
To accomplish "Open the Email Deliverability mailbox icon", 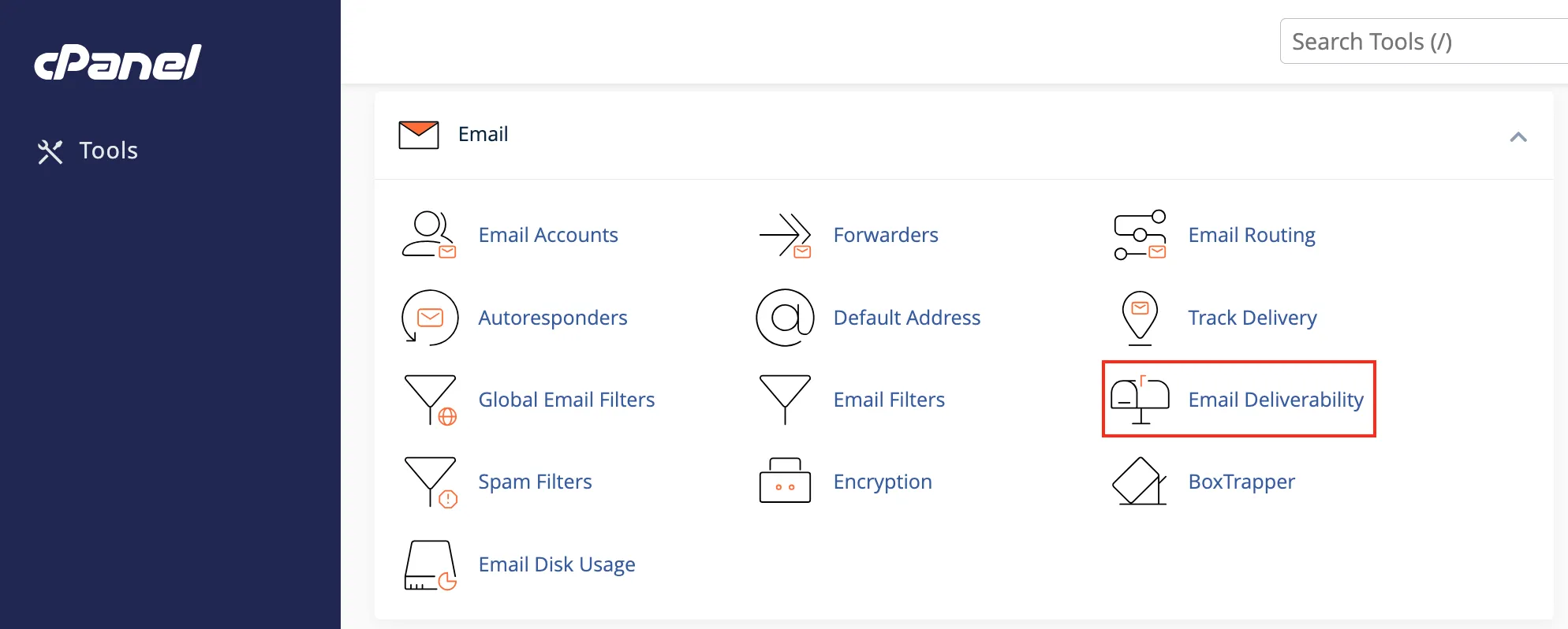I will (x=1140, y=400).
